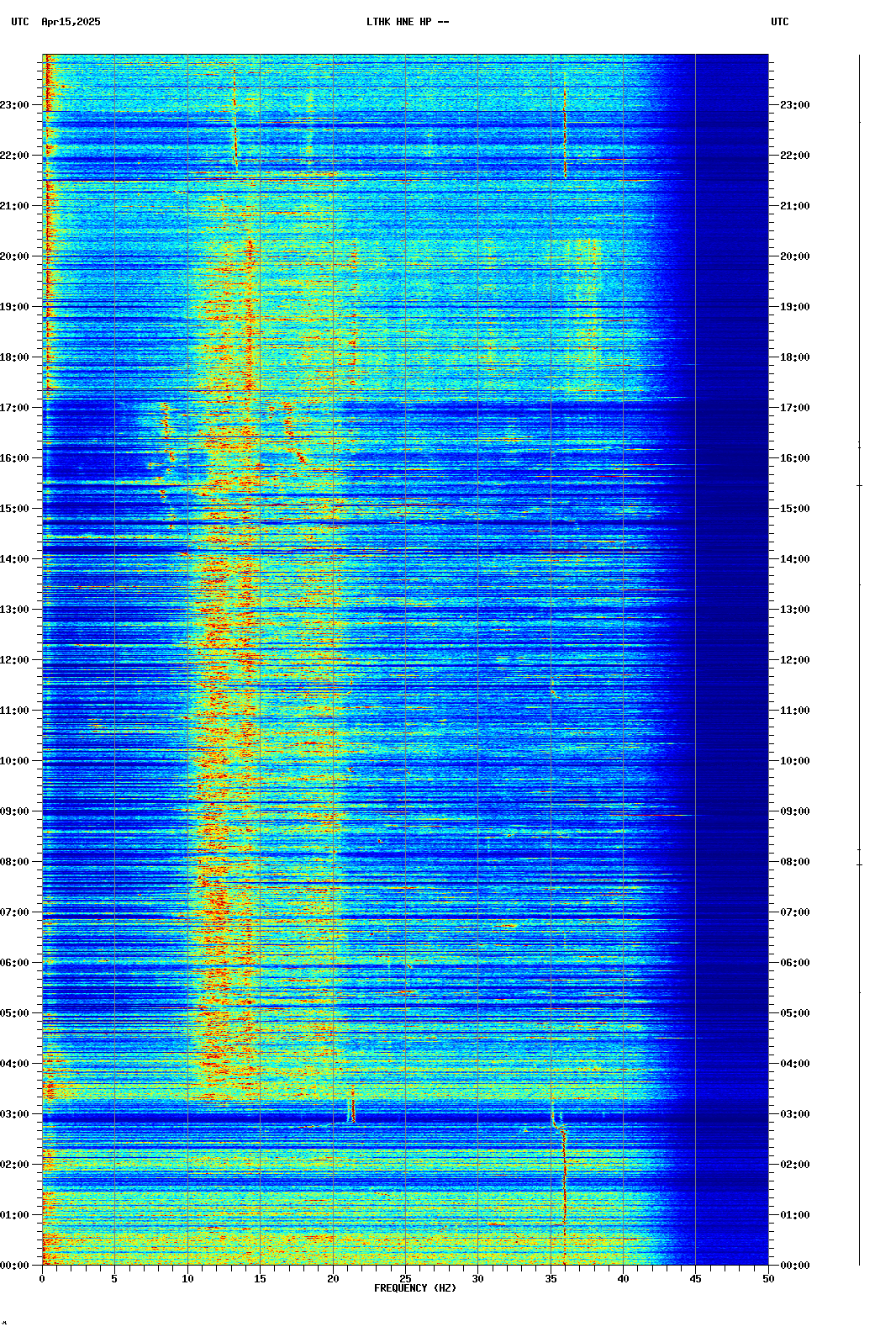This screenshot has height=1332, width=896.
Task: Click the UTC label left of the date
Action: coord(19,22)
